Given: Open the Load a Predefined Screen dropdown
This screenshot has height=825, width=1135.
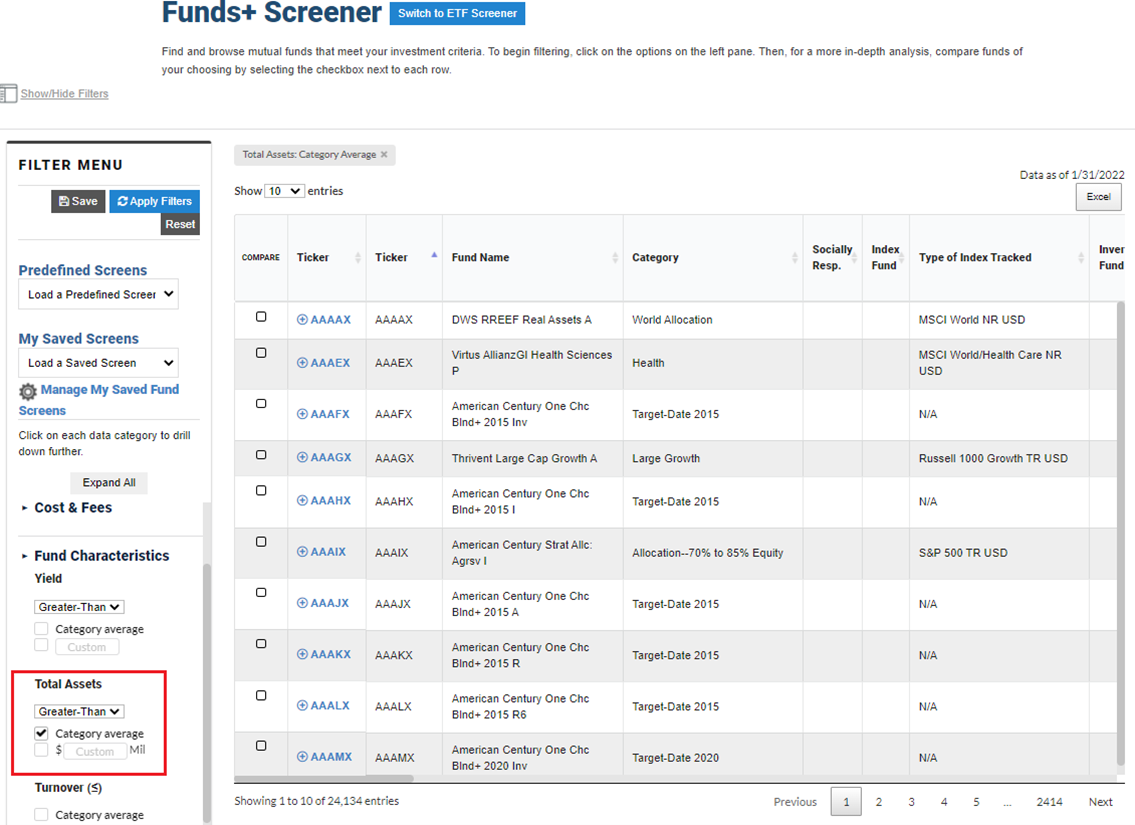Looking at the screenshot, I should [x=98, y=295].
